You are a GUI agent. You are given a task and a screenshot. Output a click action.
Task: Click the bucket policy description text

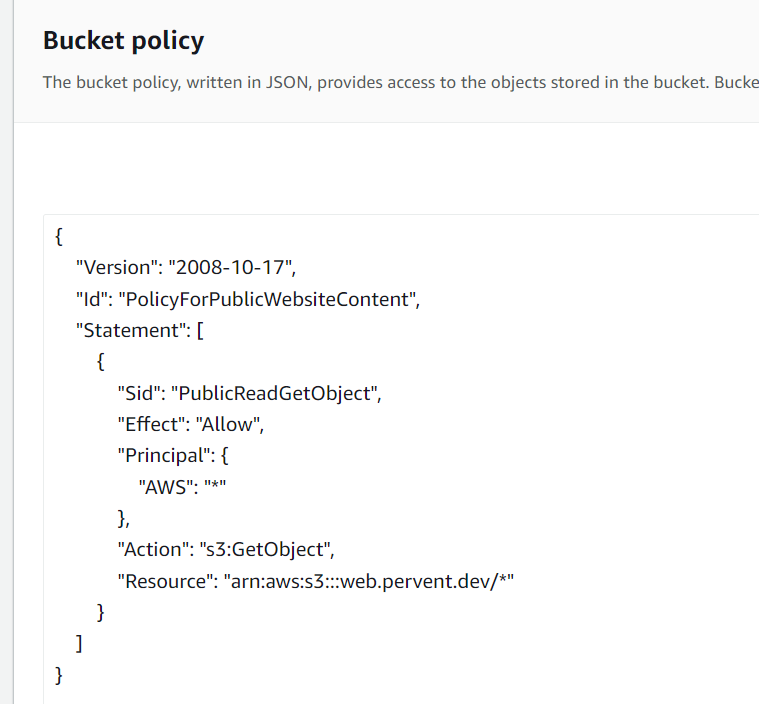click(400, 81)
